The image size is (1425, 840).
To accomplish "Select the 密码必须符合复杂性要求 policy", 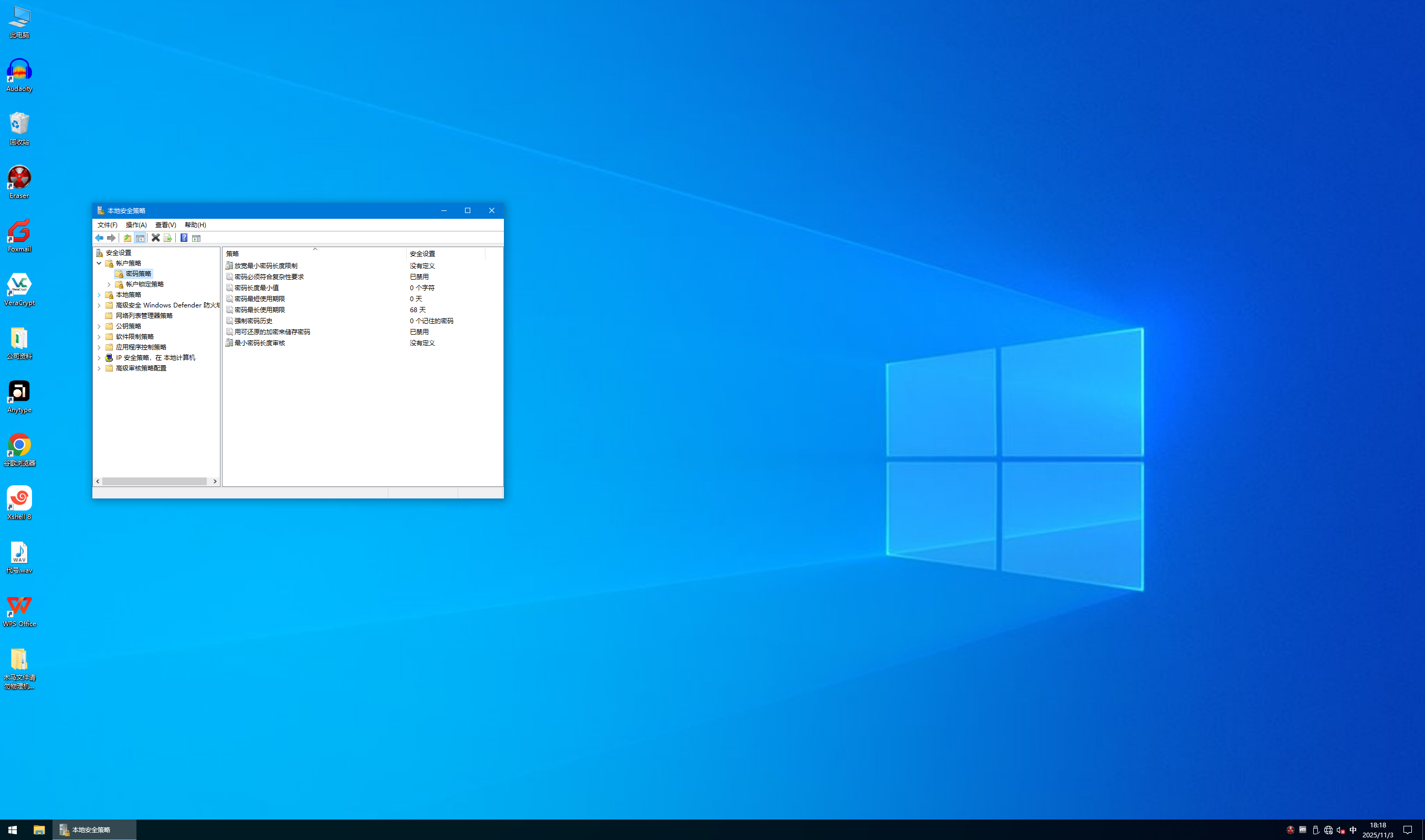I will [x=269, y=277].
